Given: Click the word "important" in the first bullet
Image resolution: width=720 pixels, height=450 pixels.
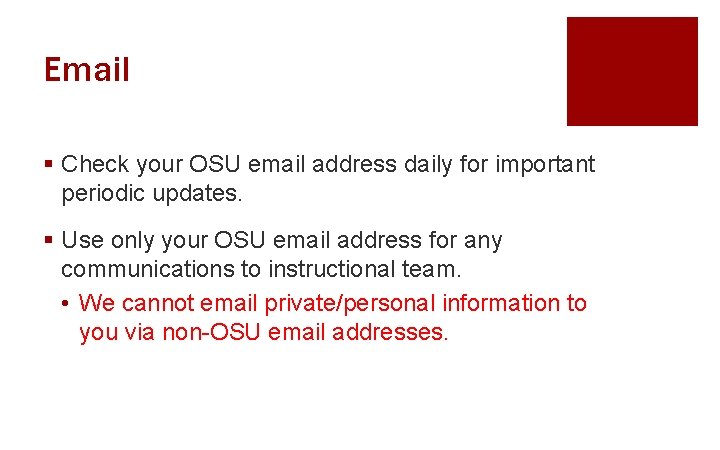Looking at the screenshot, I should (545, 165).
